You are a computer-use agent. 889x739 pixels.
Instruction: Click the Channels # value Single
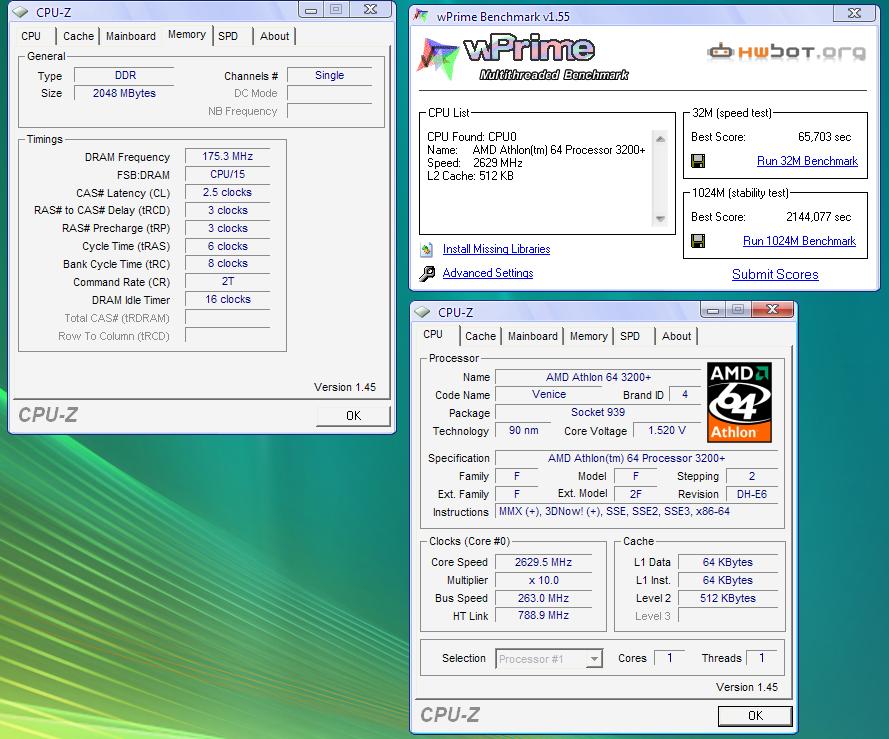(x=329, y=75)
